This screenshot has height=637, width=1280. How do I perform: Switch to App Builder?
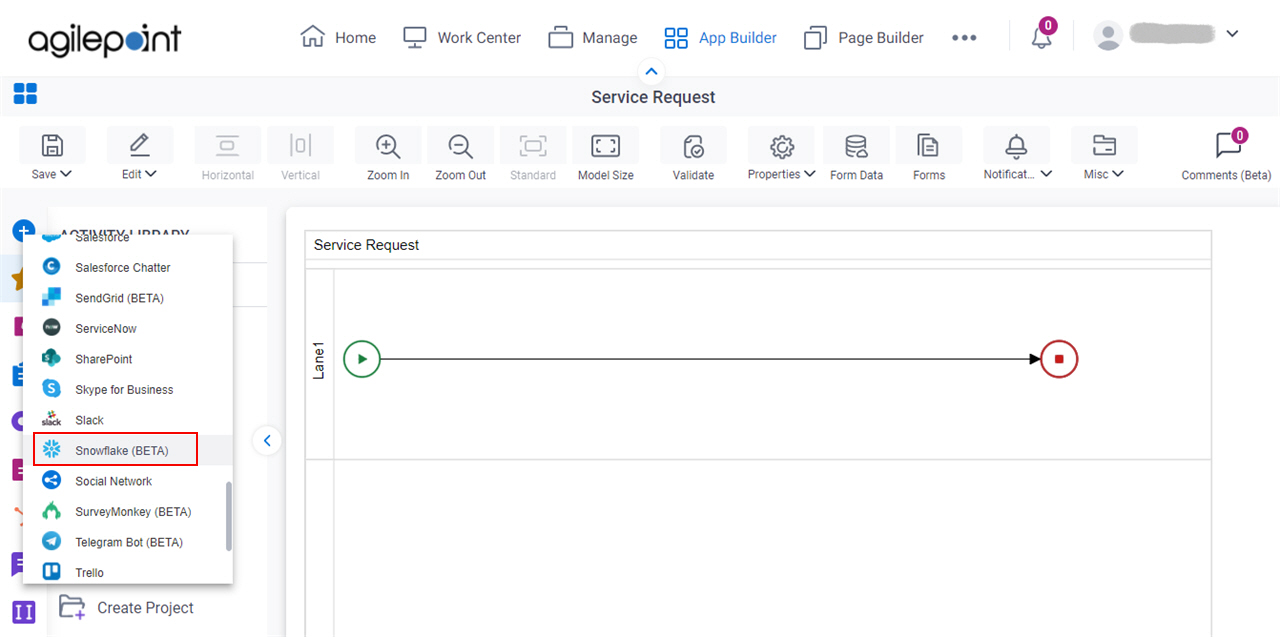[x=720, y=37]
